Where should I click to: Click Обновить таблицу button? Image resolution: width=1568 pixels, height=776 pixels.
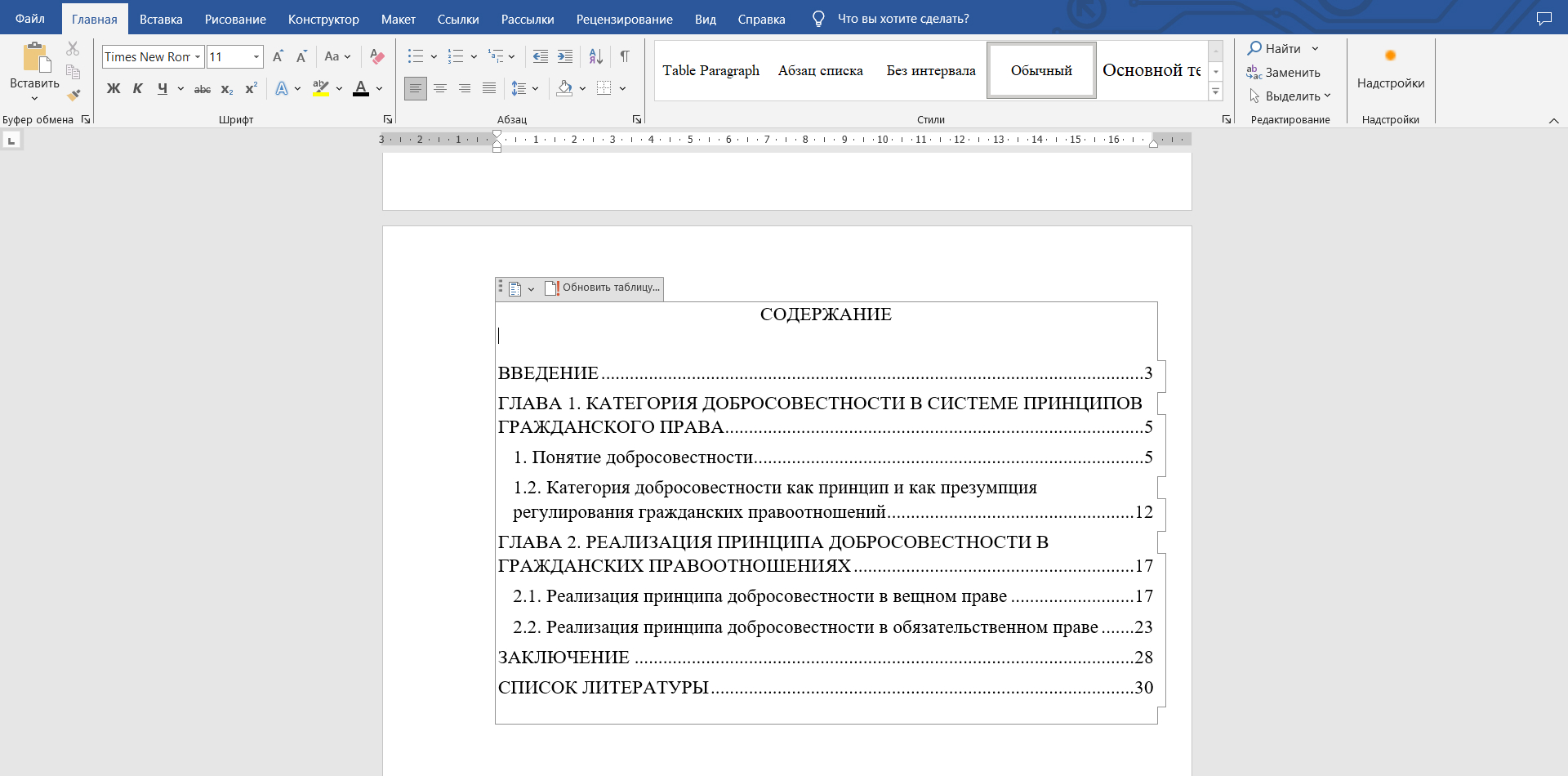pos(603,288)
